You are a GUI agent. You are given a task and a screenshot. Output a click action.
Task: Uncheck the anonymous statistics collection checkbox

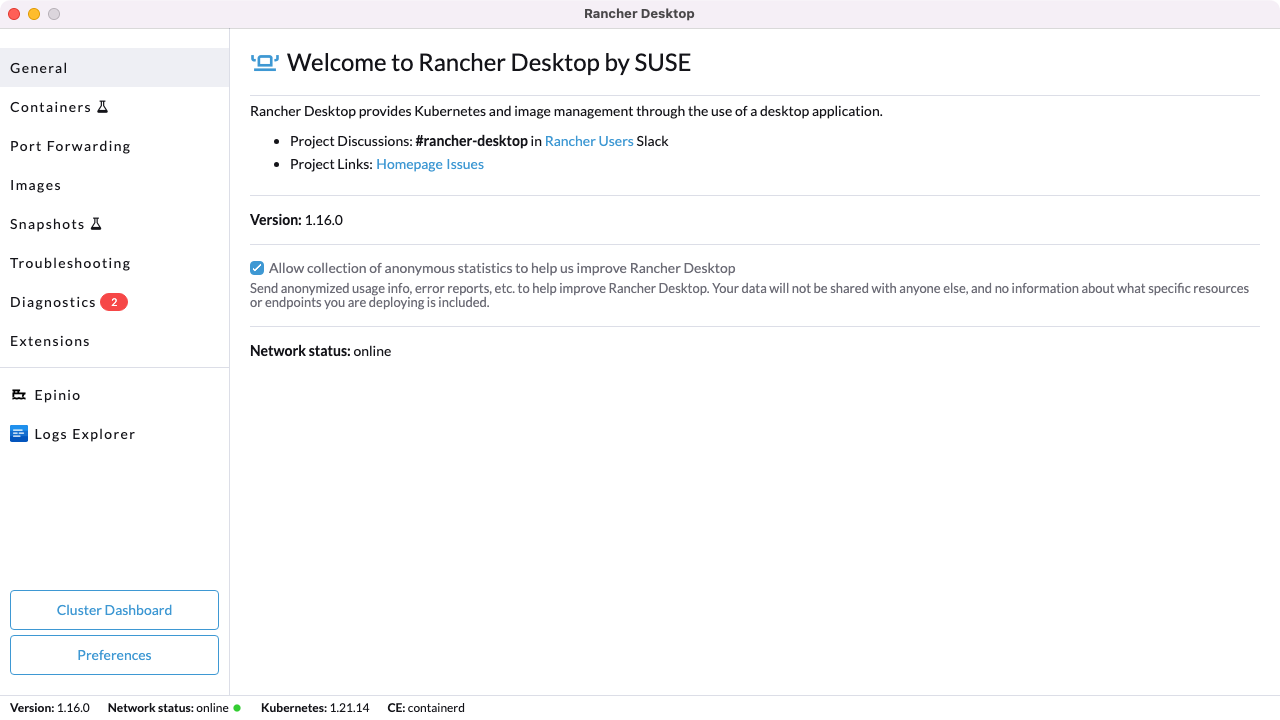pos(257,267)
